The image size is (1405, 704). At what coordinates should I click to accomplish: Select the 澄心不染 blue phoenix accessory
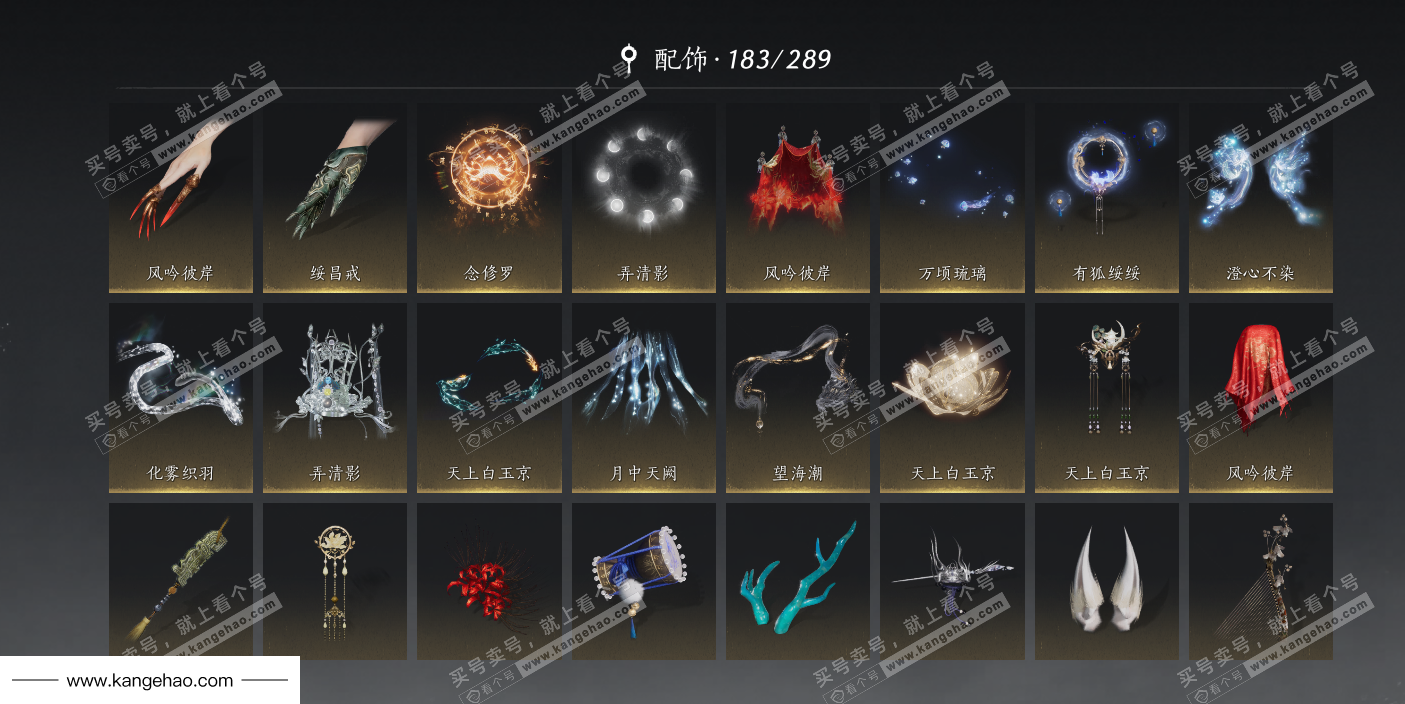(x=1261, y=198)
